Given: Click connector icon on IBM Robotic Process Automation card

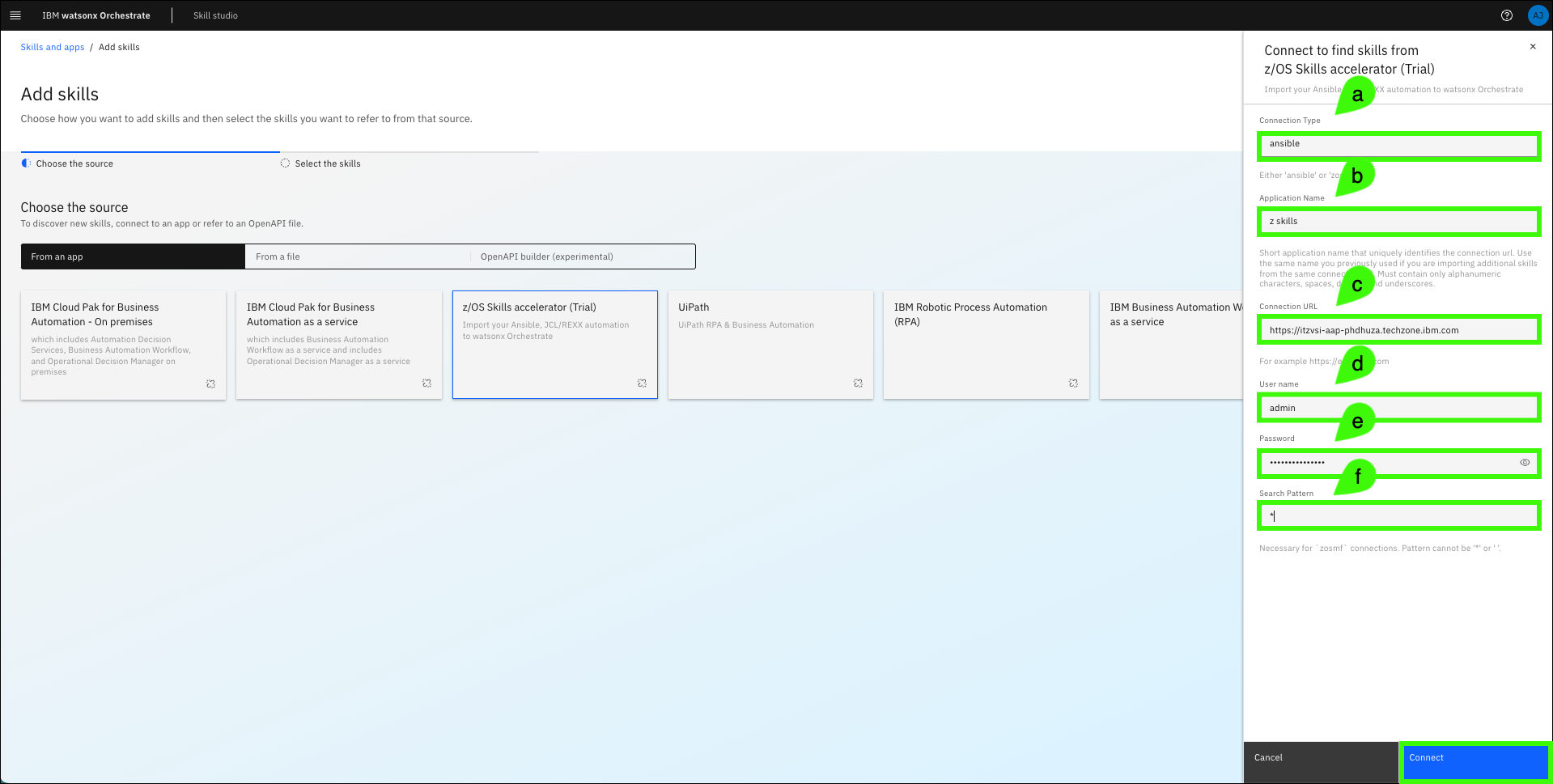Looking at the screenshot, I should tap(1073, 384).
